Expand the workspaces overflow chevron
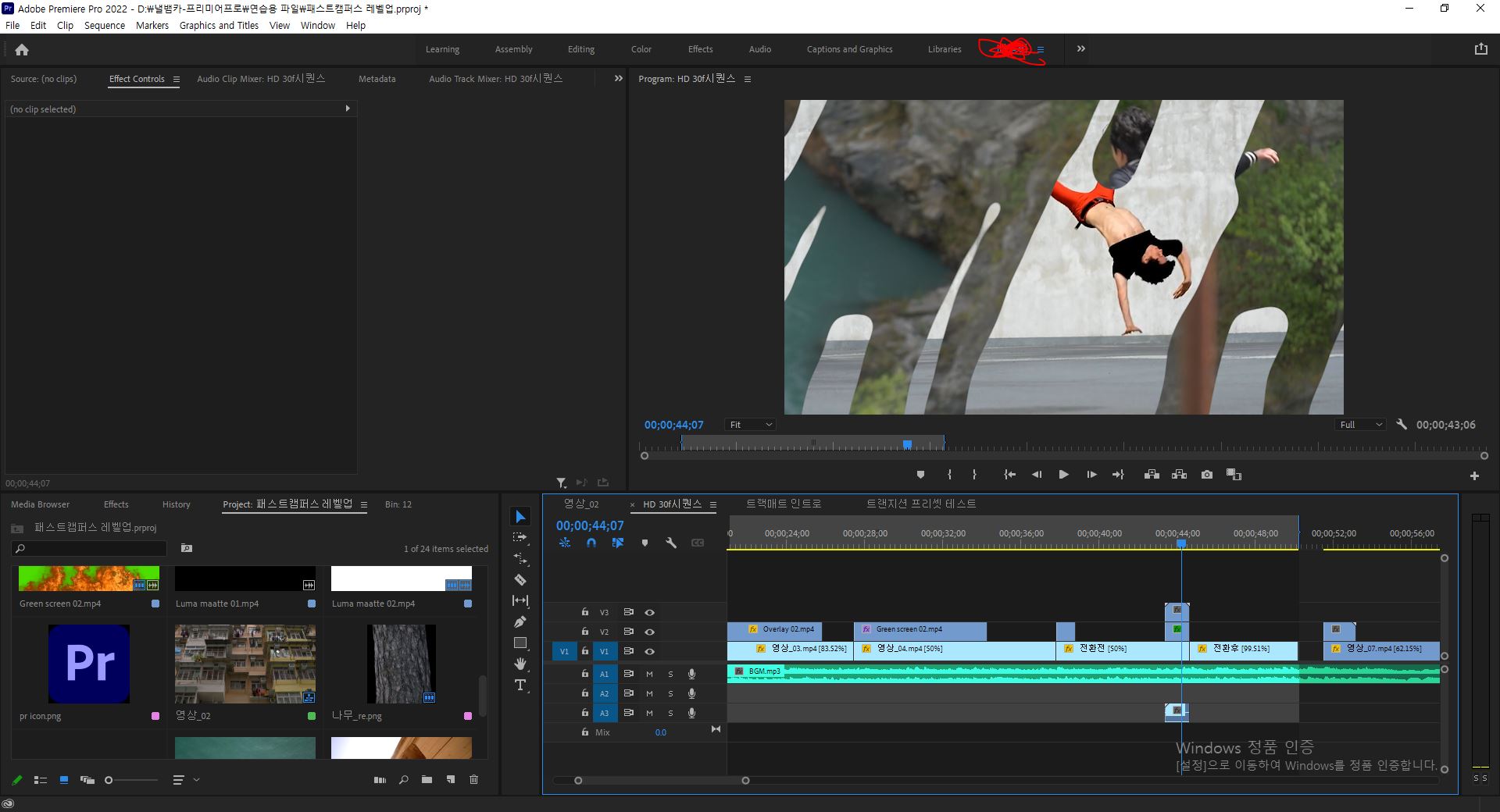1500x812 pixels. point(1081,48)
